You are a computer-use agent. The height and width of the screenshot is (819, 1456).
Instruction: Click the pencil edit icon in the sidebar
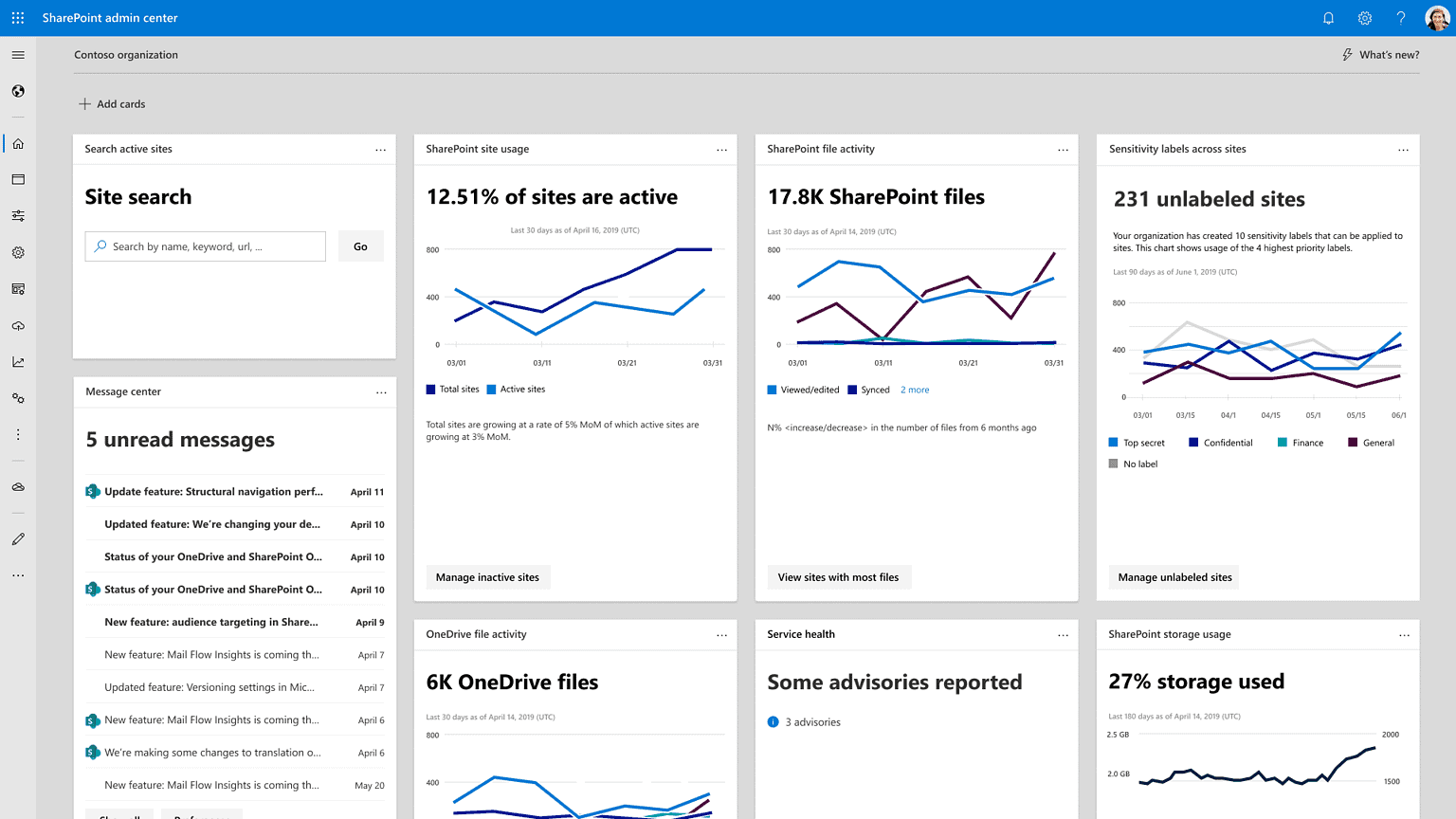click(x=17, y=537)
